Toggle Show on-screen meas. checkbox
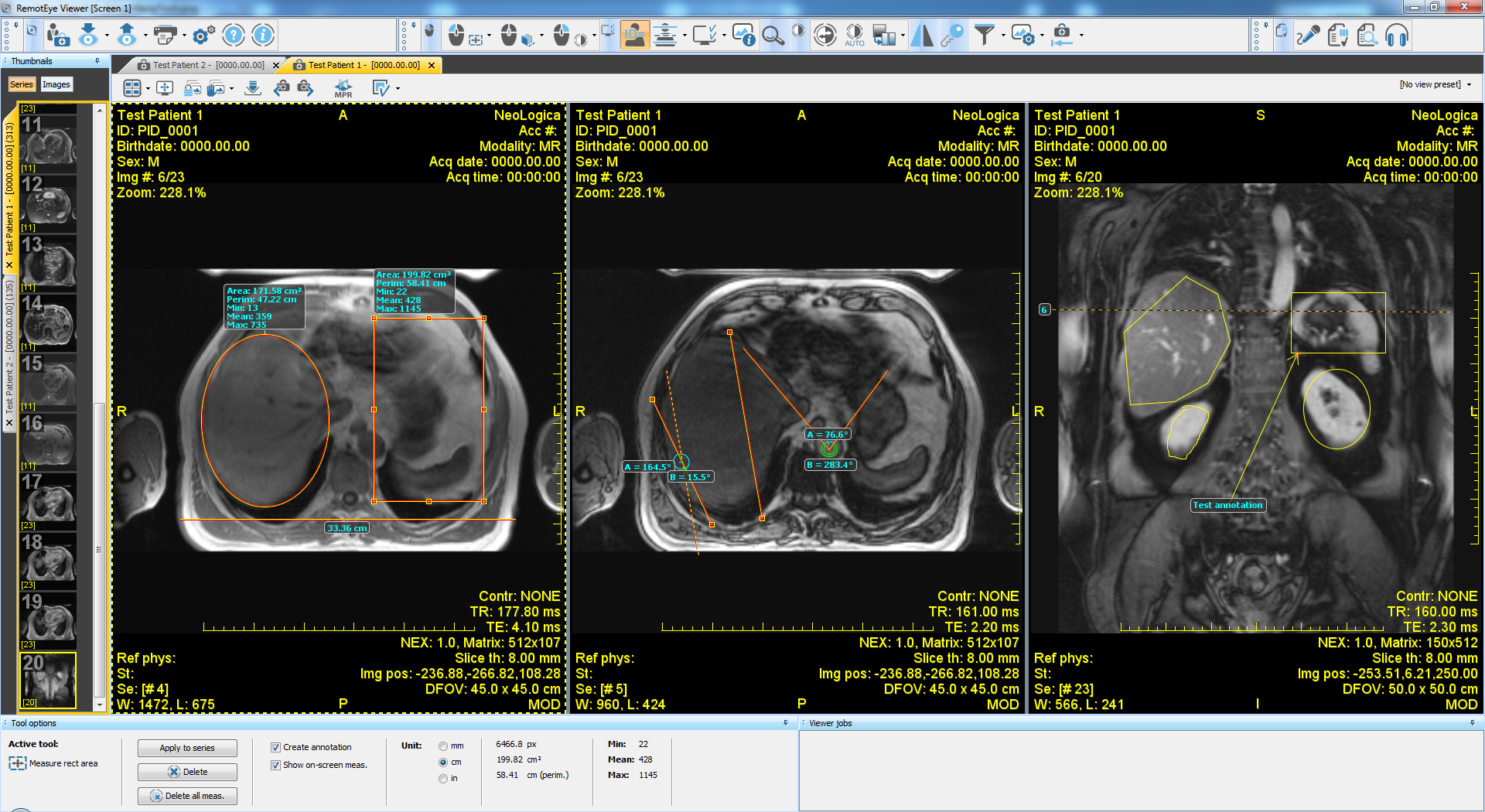 click(x=275, y=765)
